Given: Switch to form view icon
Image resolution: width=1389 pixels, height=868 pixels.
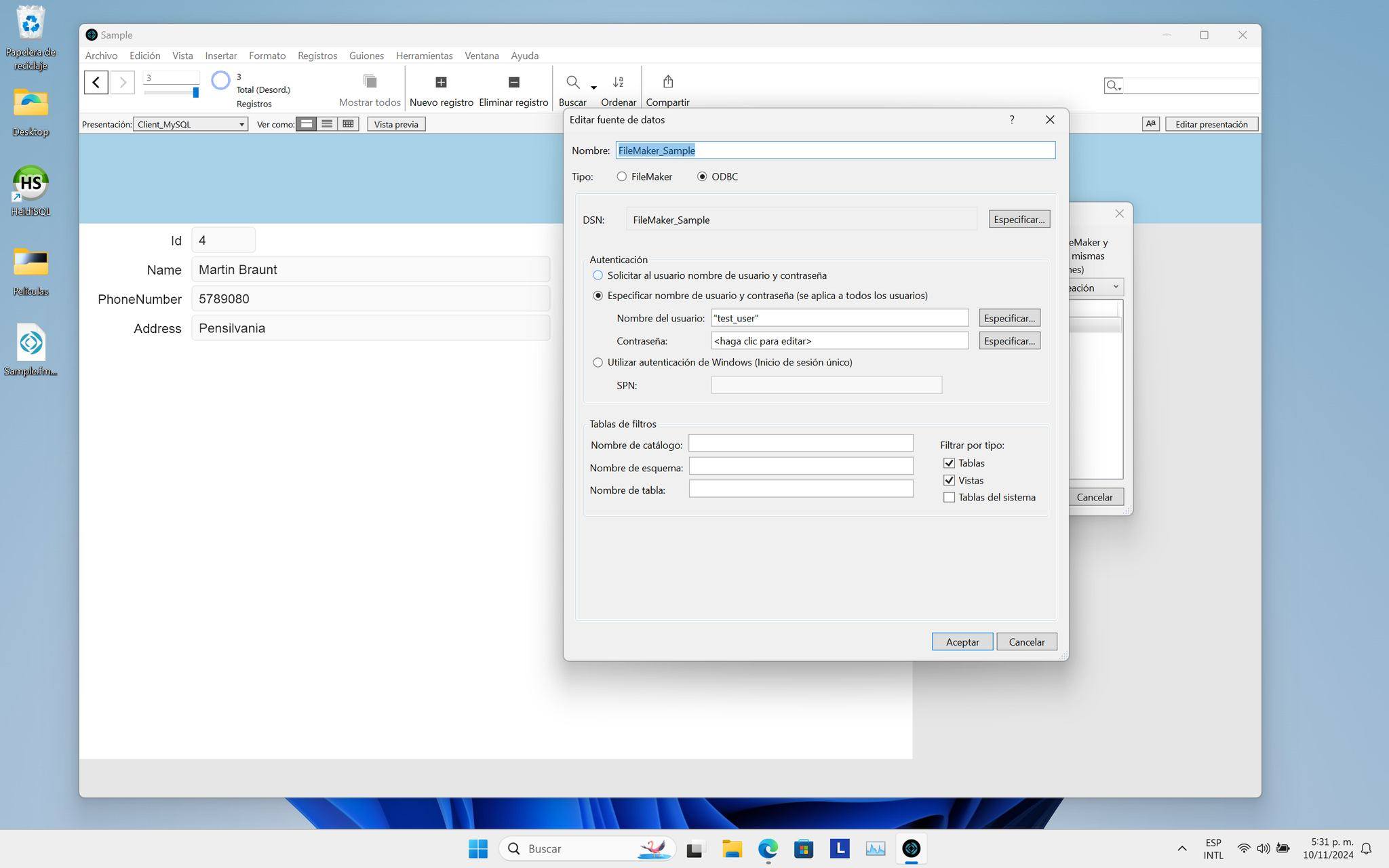Looking at the screenshot, I should 307,124.
